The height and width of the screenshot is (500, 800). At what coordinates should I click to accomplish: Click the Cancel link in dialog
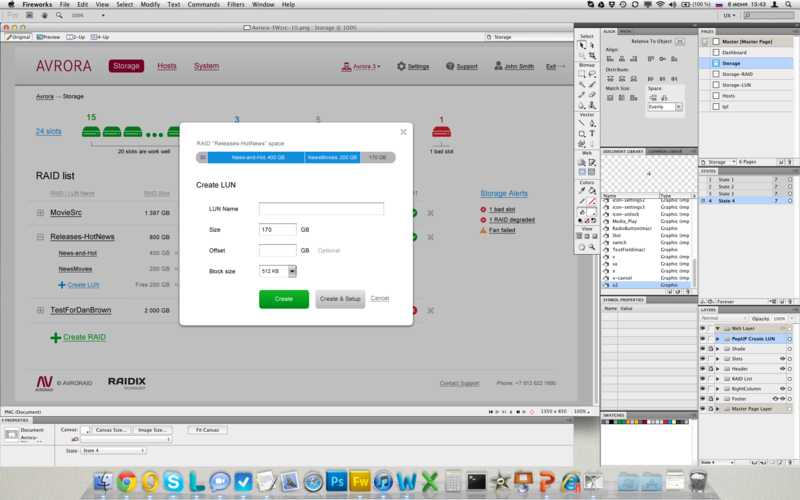380,298
